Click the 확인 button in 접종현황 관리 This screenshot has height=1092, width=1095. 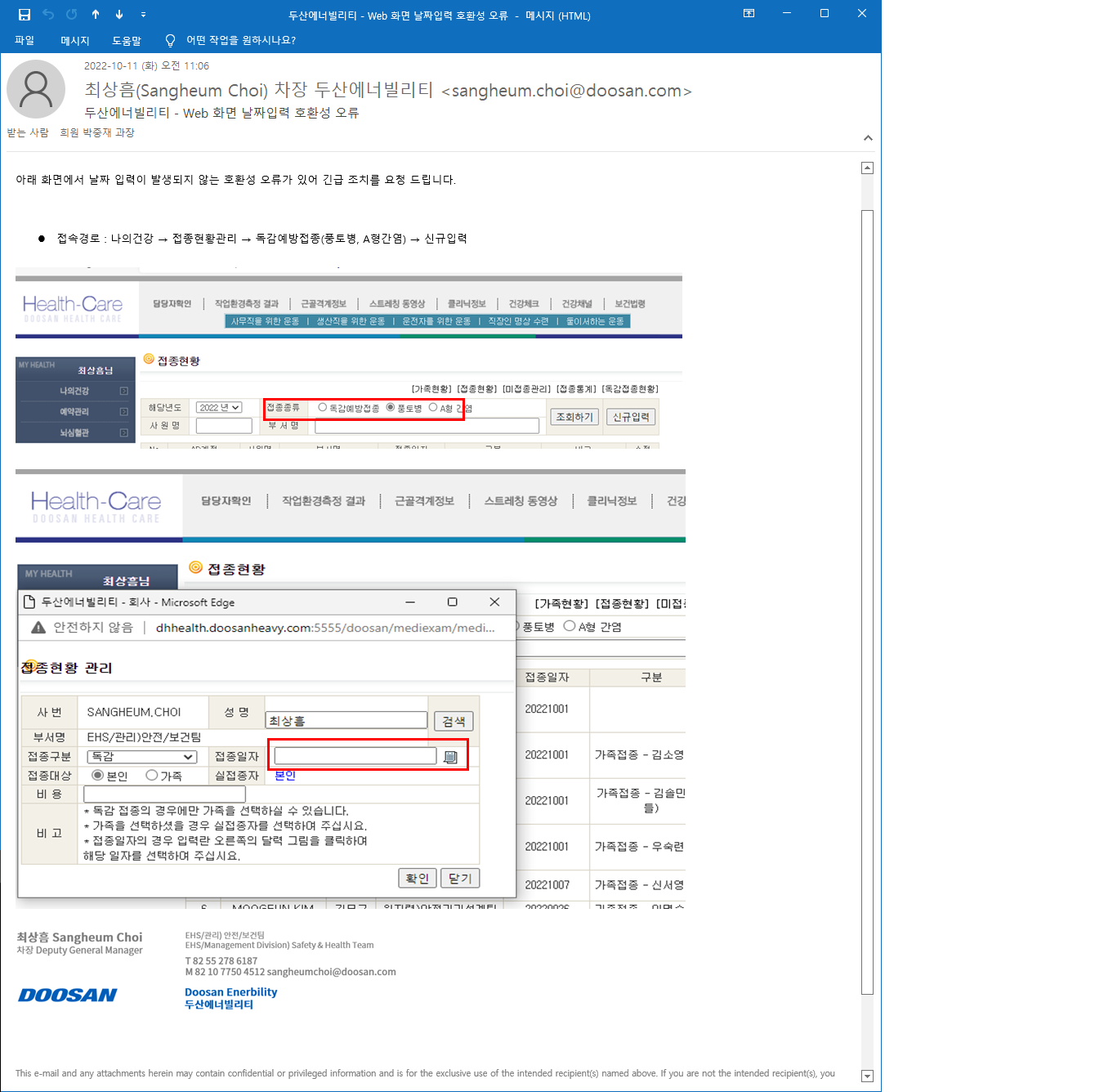pos(418,879)
